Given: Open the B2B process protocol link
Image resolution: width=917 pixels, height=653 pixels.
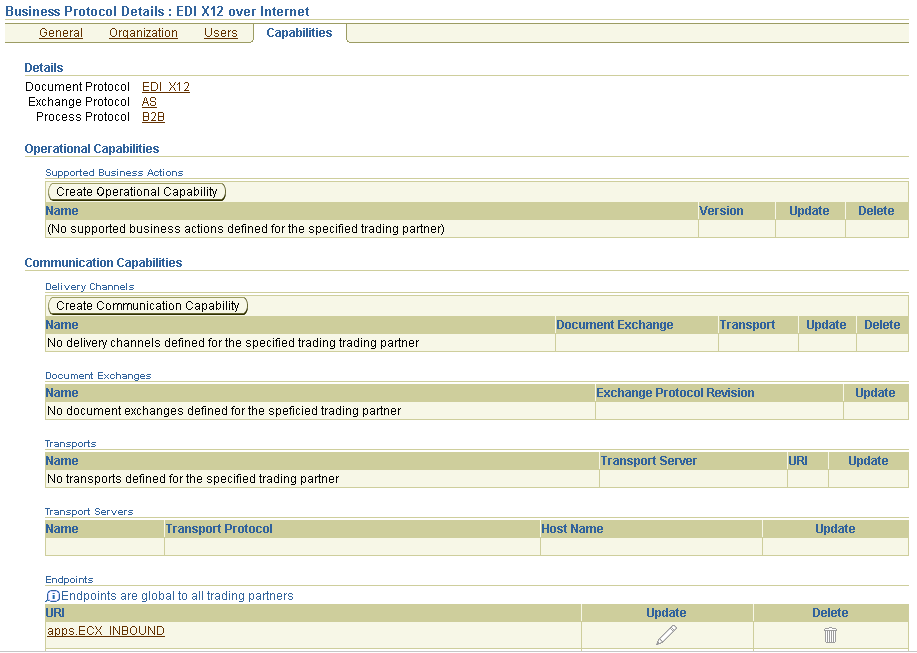Looking at the screenshot, I should (x=153, y=117).
